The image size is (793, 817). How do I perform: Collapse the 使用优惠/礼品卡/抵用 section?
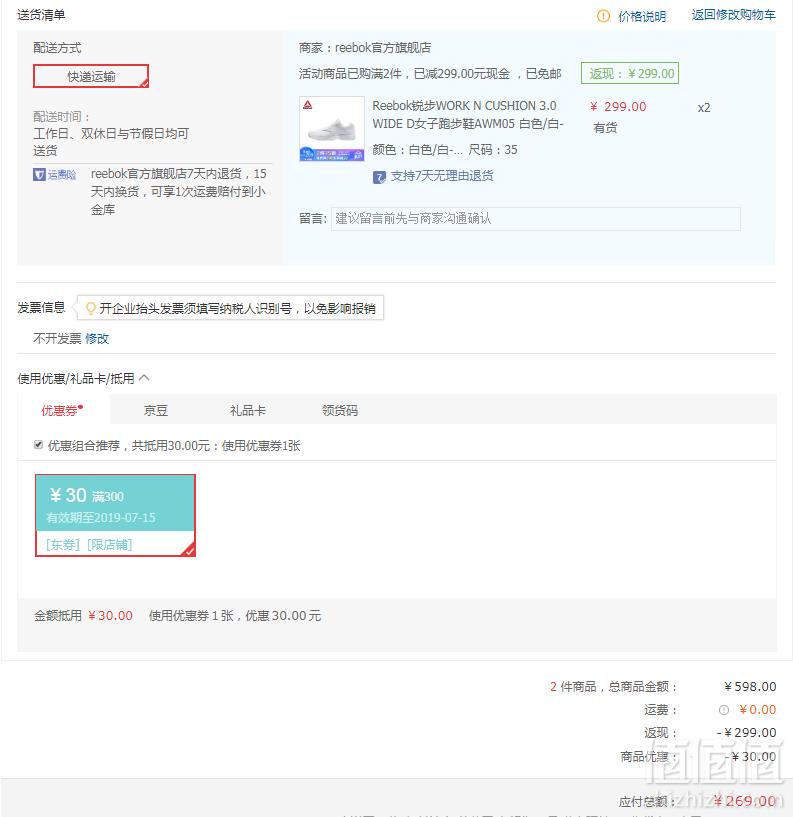[x=144, y=378]
